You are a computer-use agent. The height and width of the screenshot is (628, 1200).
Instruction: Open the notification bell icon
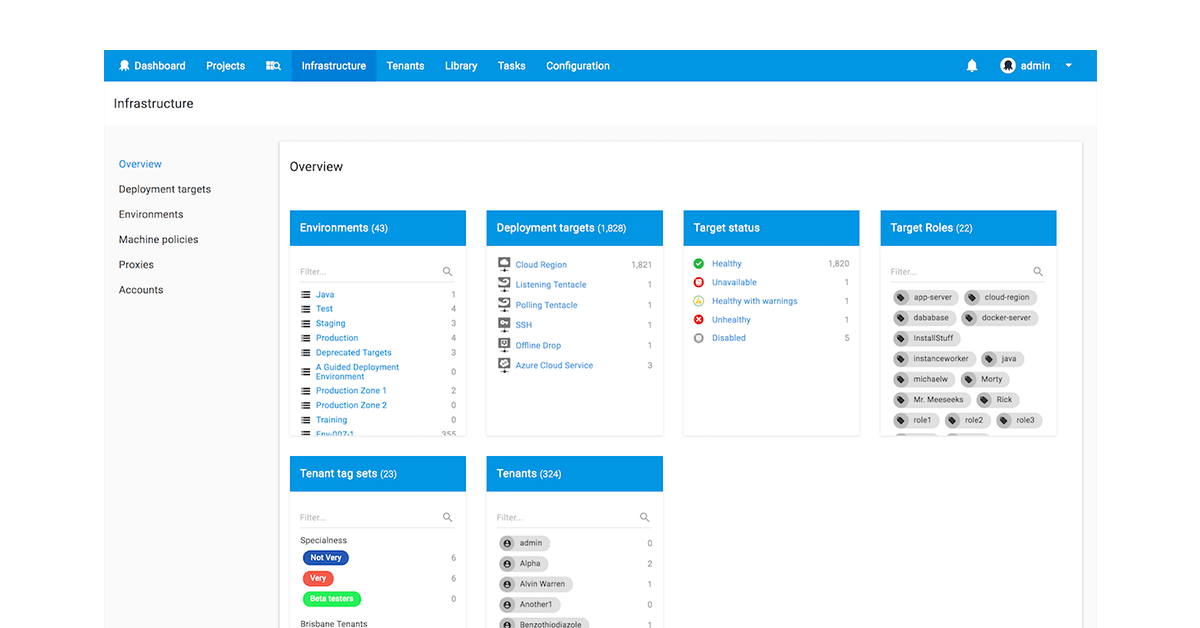(x=971, y=65)
